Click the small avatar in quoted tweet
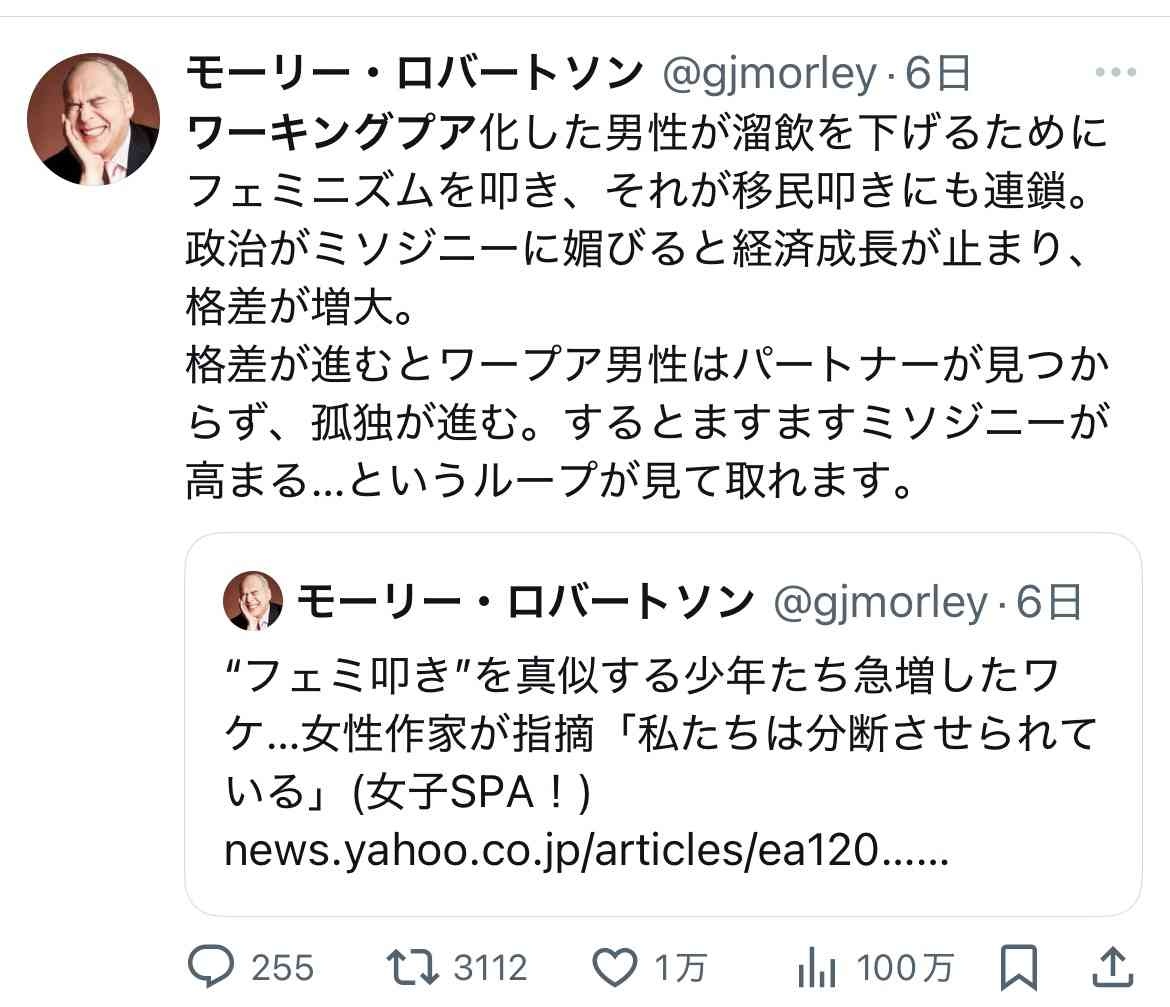Viewport: 1170px width, 1007px height. [x=253, y=601]
